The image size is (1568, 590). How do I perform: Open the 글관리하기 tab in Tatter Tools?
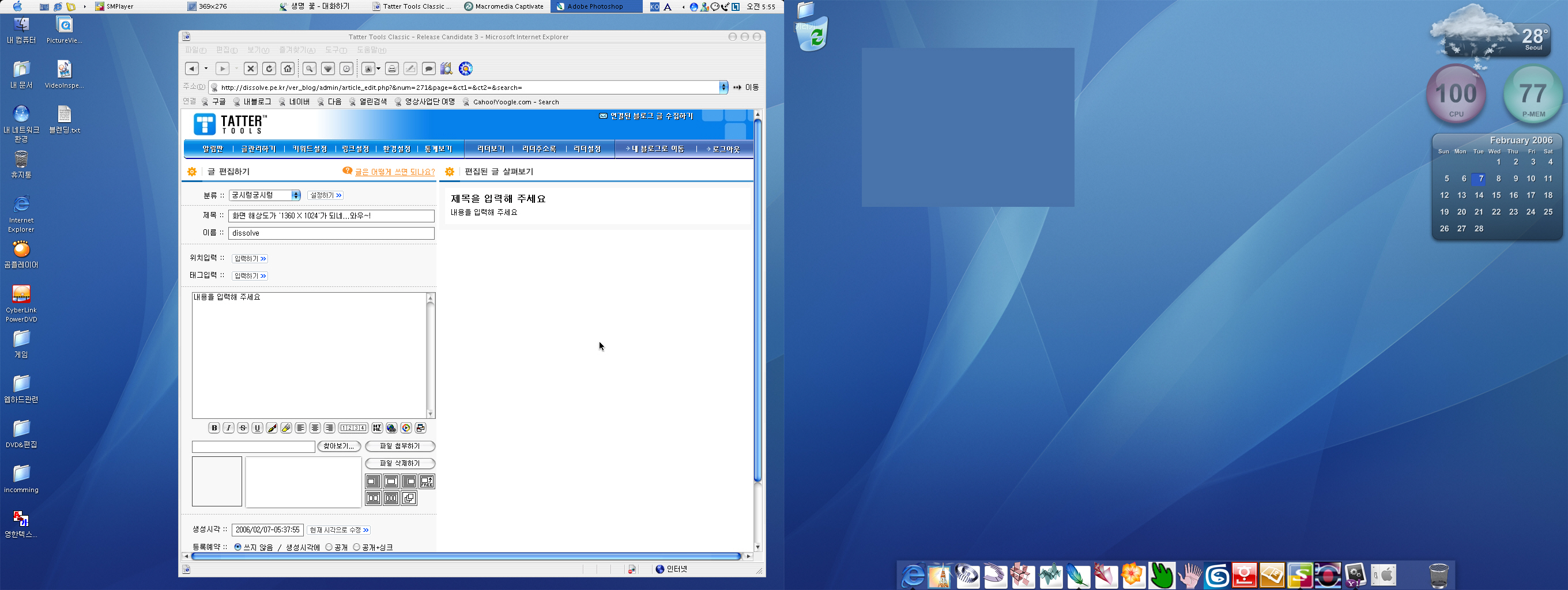[259, 149]
